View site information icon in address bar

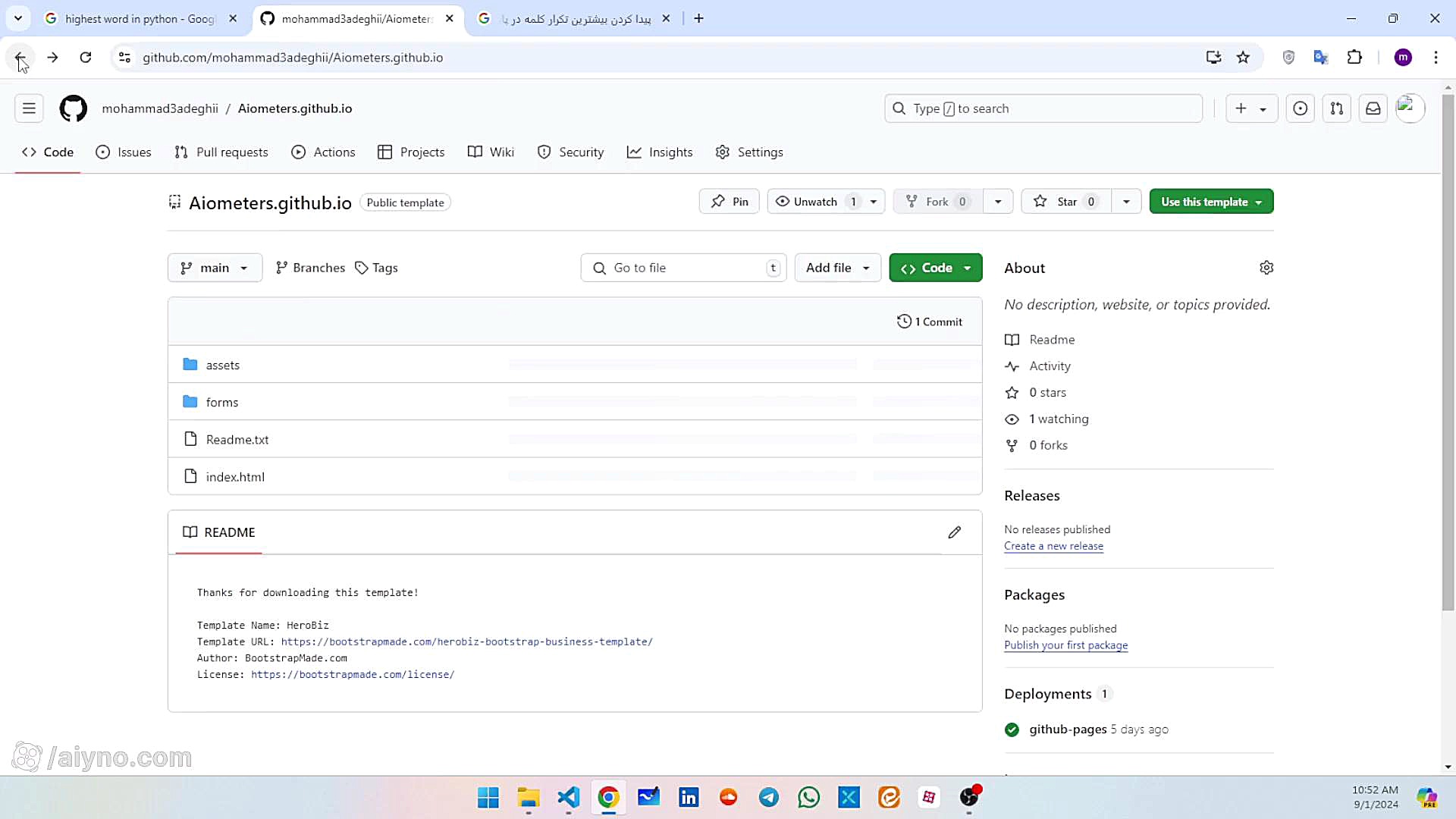[x=124, y=58]
